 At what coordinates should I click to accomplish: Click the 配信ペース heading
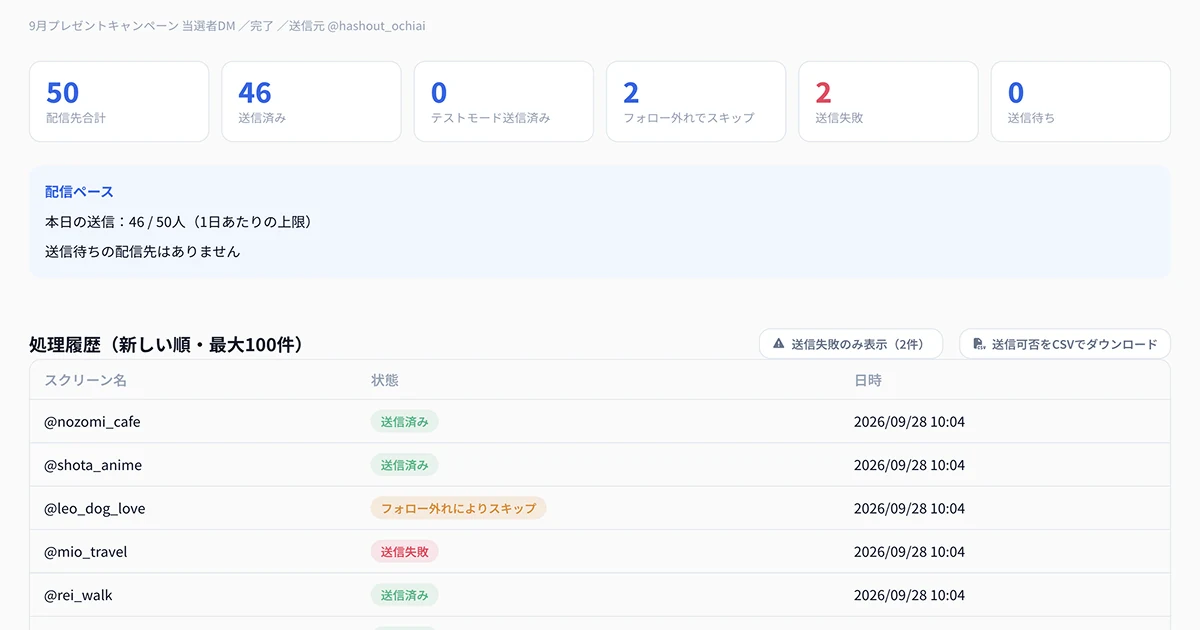[79, 192]
